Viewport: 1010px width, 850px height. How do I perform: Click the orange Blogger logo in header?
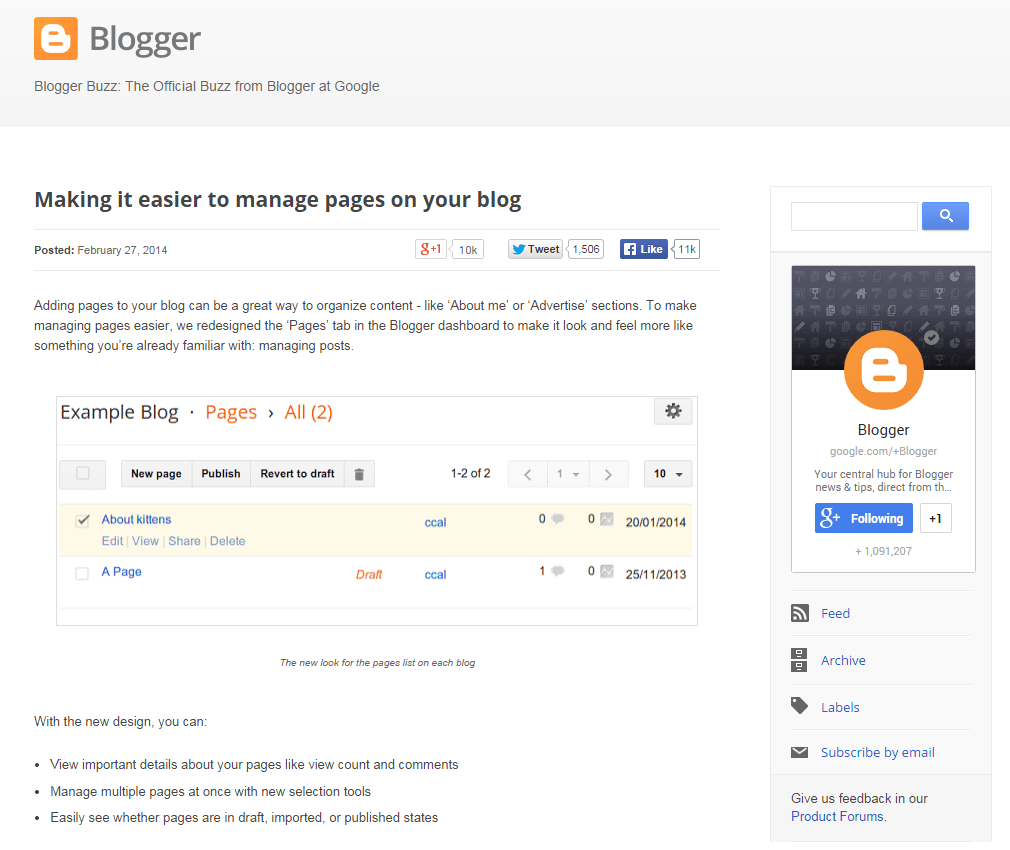tap(56, 39)
